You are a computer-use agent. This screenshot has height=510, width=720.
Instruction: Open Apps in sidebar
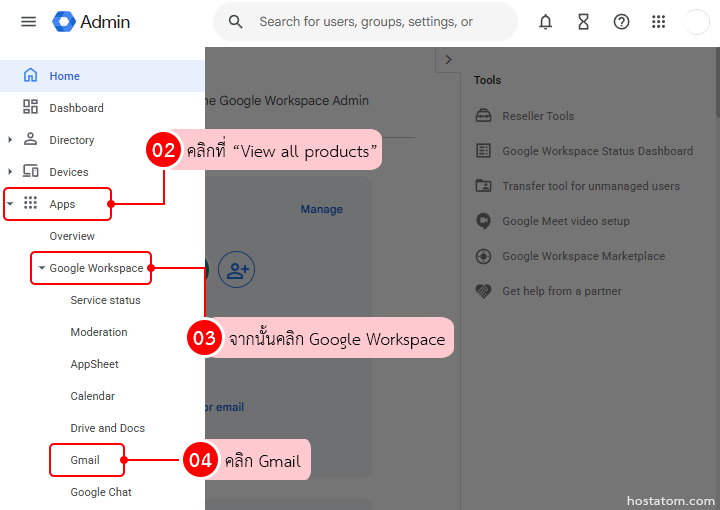coord(62,204)
